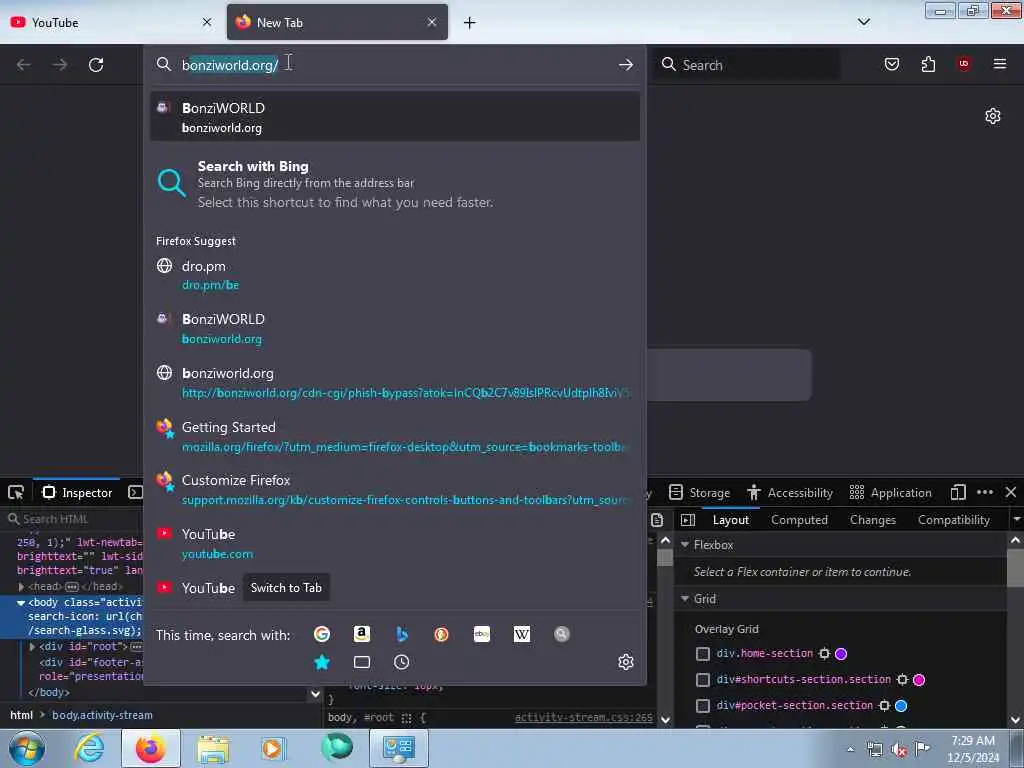Screen dimensions: 1024x768
Task: Search bookmarks via star icon
Action: pos(322,662)
